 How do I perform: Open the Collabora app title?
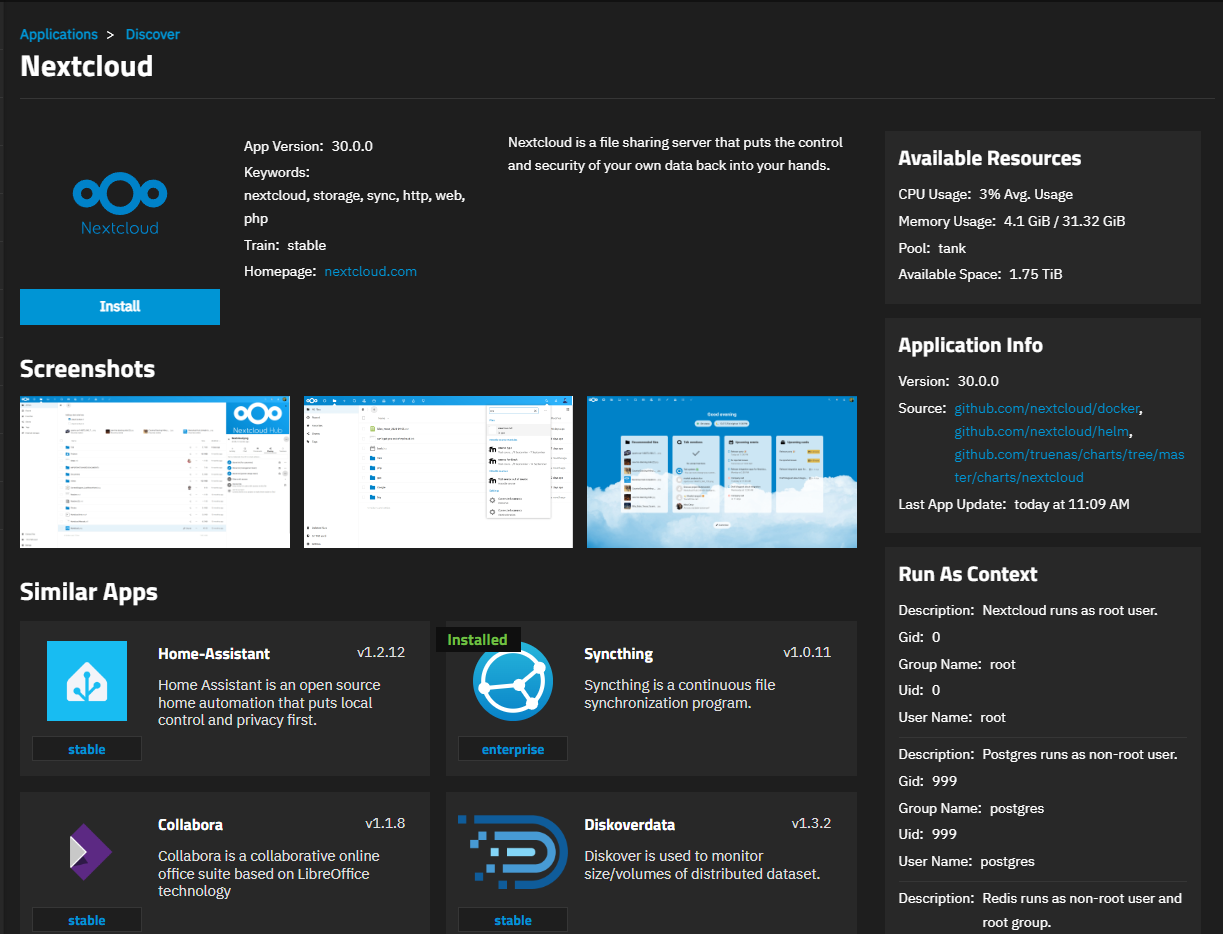pyautogui.click(x=190, y=825)
